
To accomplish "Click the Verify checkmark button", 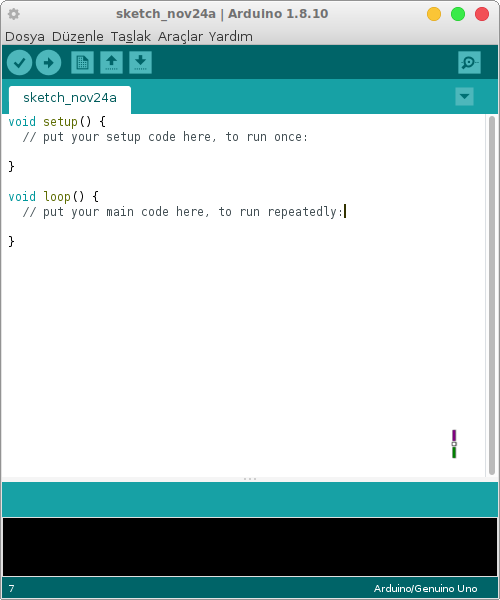I will (x=19, y=62).
